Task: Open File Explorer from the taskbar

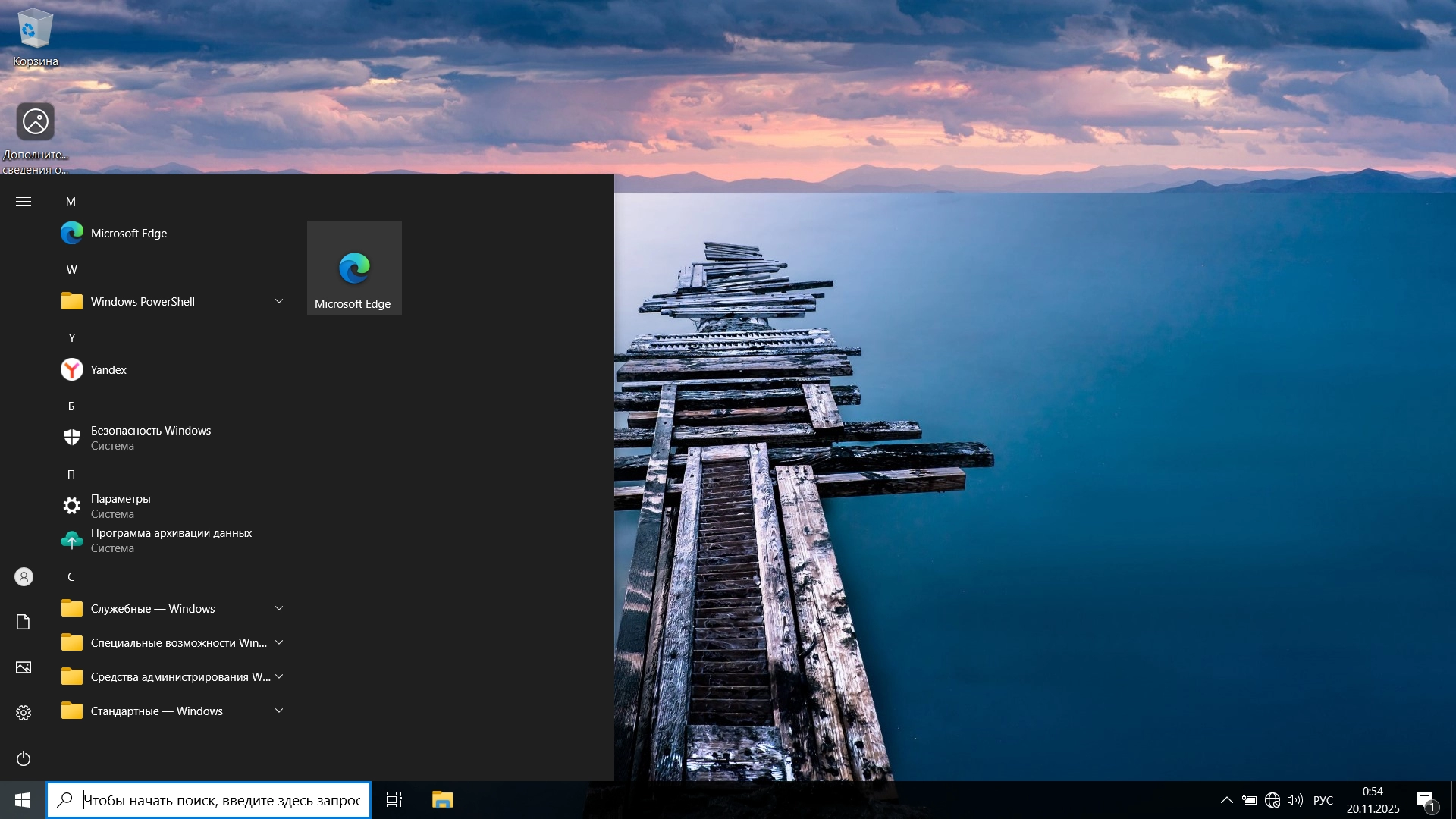Action: pyautogui.click(x=442, y=800)
